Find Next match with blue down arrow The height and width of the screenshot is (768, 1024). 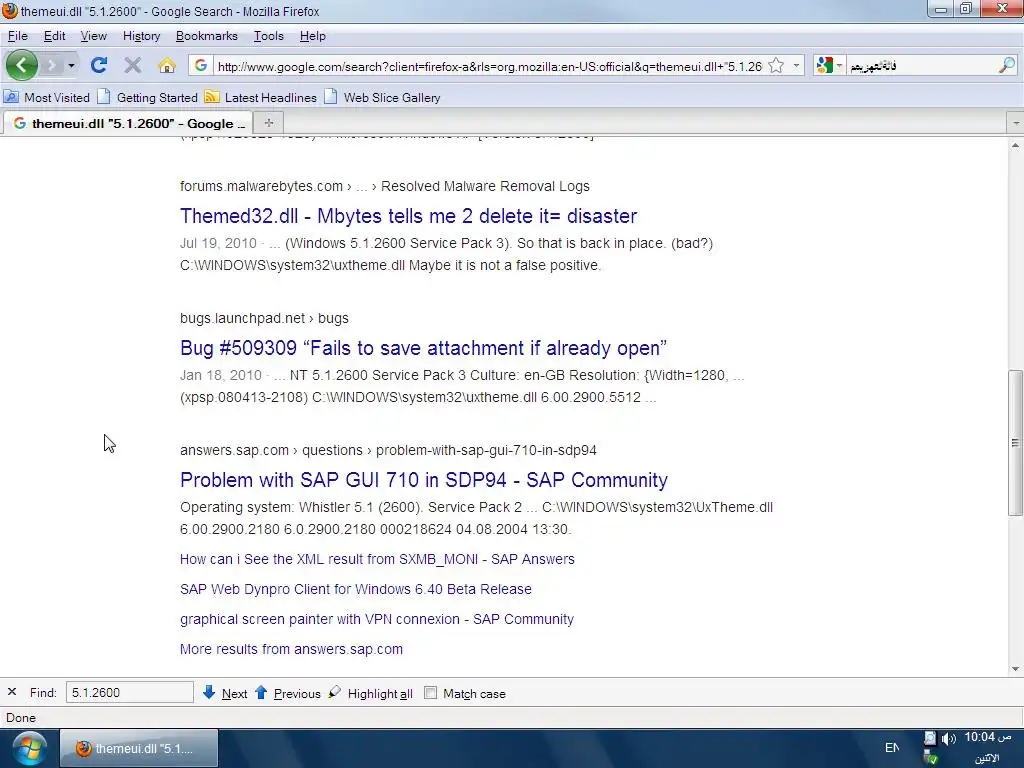(225, 693)
